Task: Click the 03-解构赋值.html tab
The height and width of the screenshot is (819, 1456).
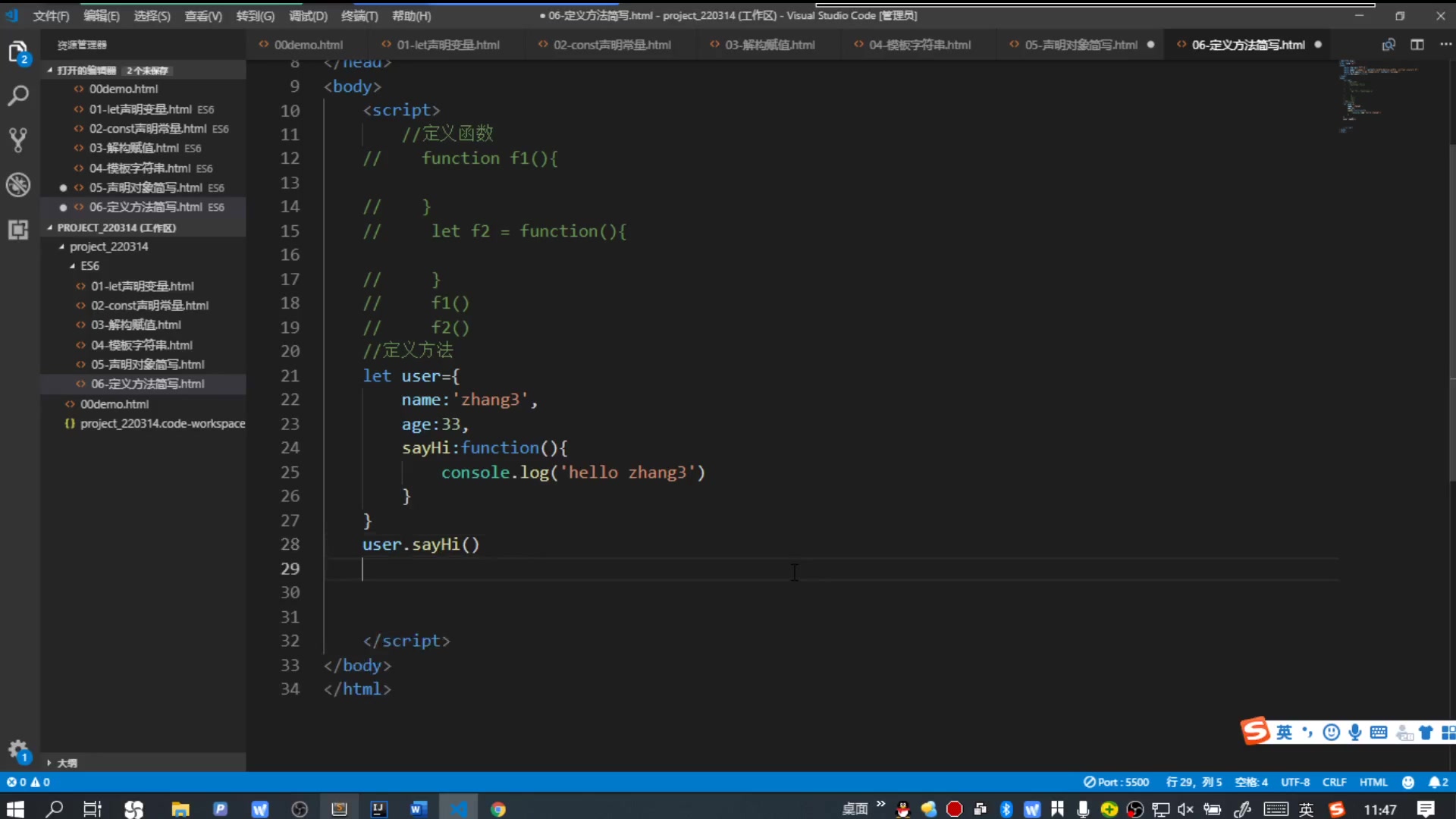Action: pos(769,44)
